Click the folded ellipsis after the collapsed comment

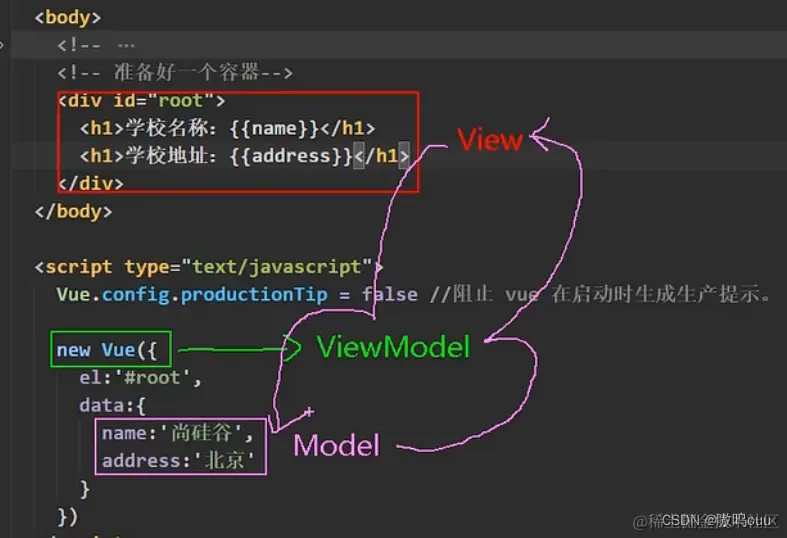[x=126, y=46]
